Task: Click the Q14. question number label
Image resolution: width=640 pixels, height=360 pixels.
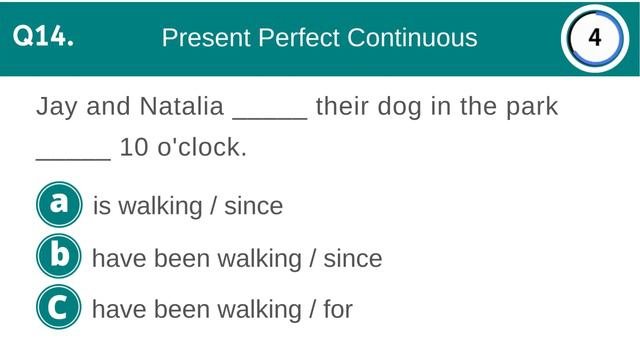Action: coord(43,36)
